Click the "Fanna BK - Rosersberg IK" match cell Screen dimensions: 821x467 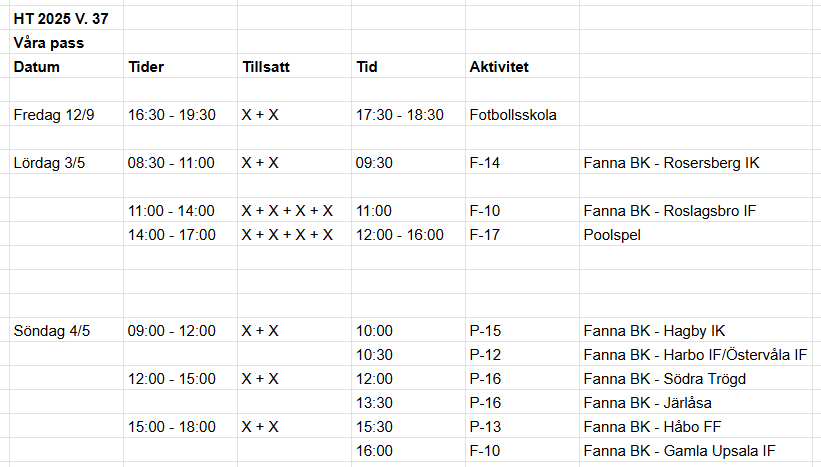tap(672, 163)
